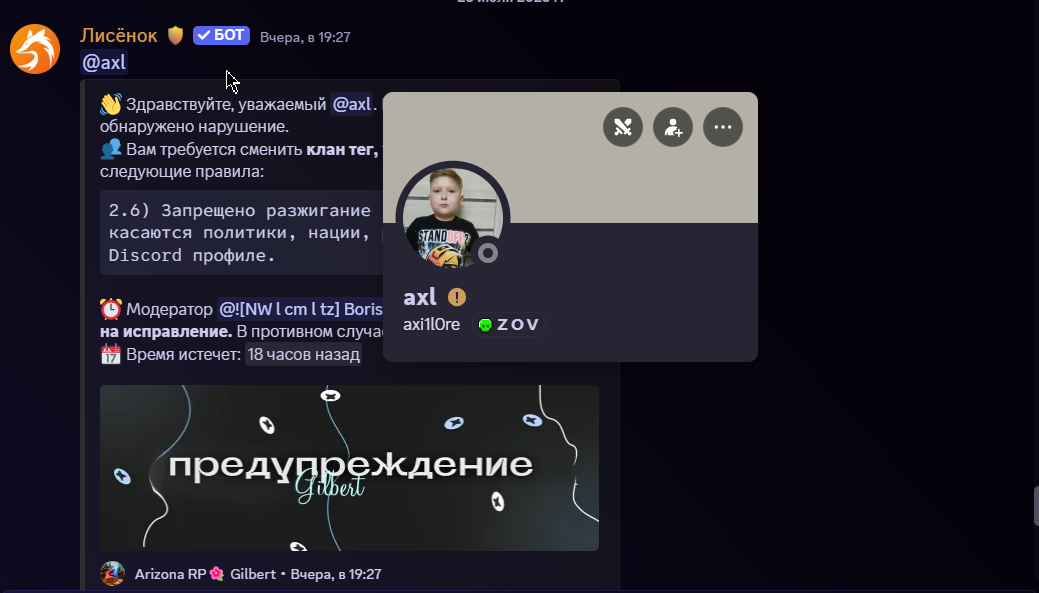Click the Arizona RP footer avatar icon
Screen dimensions: 1039x593
pyautogui.click(x=113, y=574)
